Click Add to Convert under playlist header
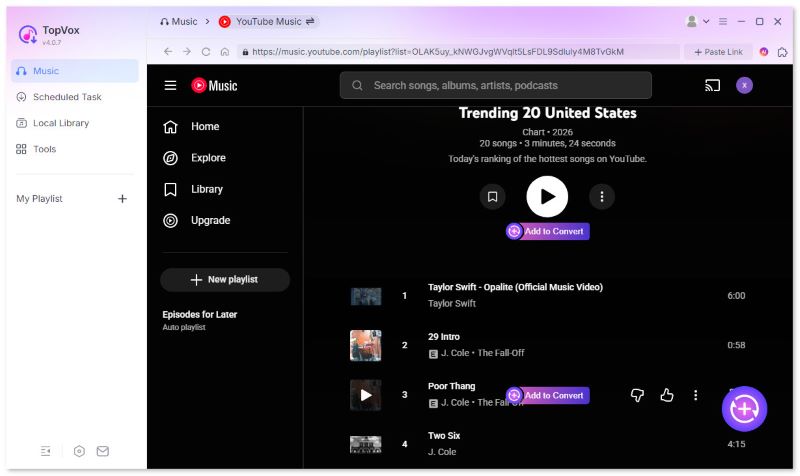The image size is (800, 476). pos(548,231)
